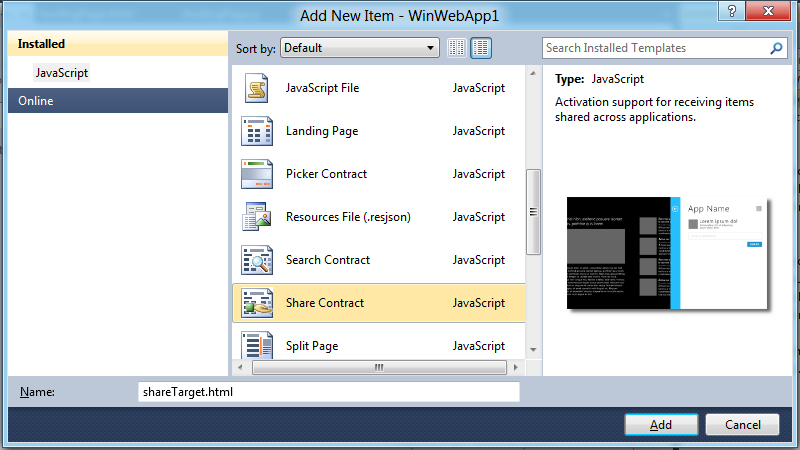Click the vertical scrollbar down arrow
The width and height of the screenshot is (800, 450).
[533, 350]
